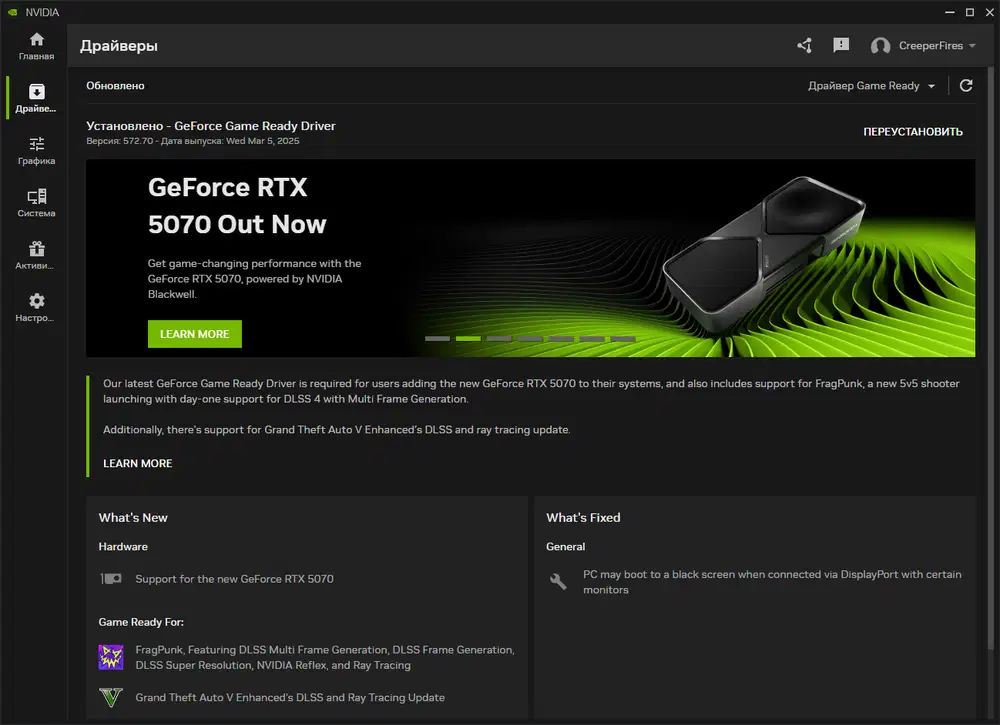Image resolution: width=1000 pixels, height=725 pixels.
Task: Open the Драйвер Game Ready dropdown
Action: pos(871,85)
